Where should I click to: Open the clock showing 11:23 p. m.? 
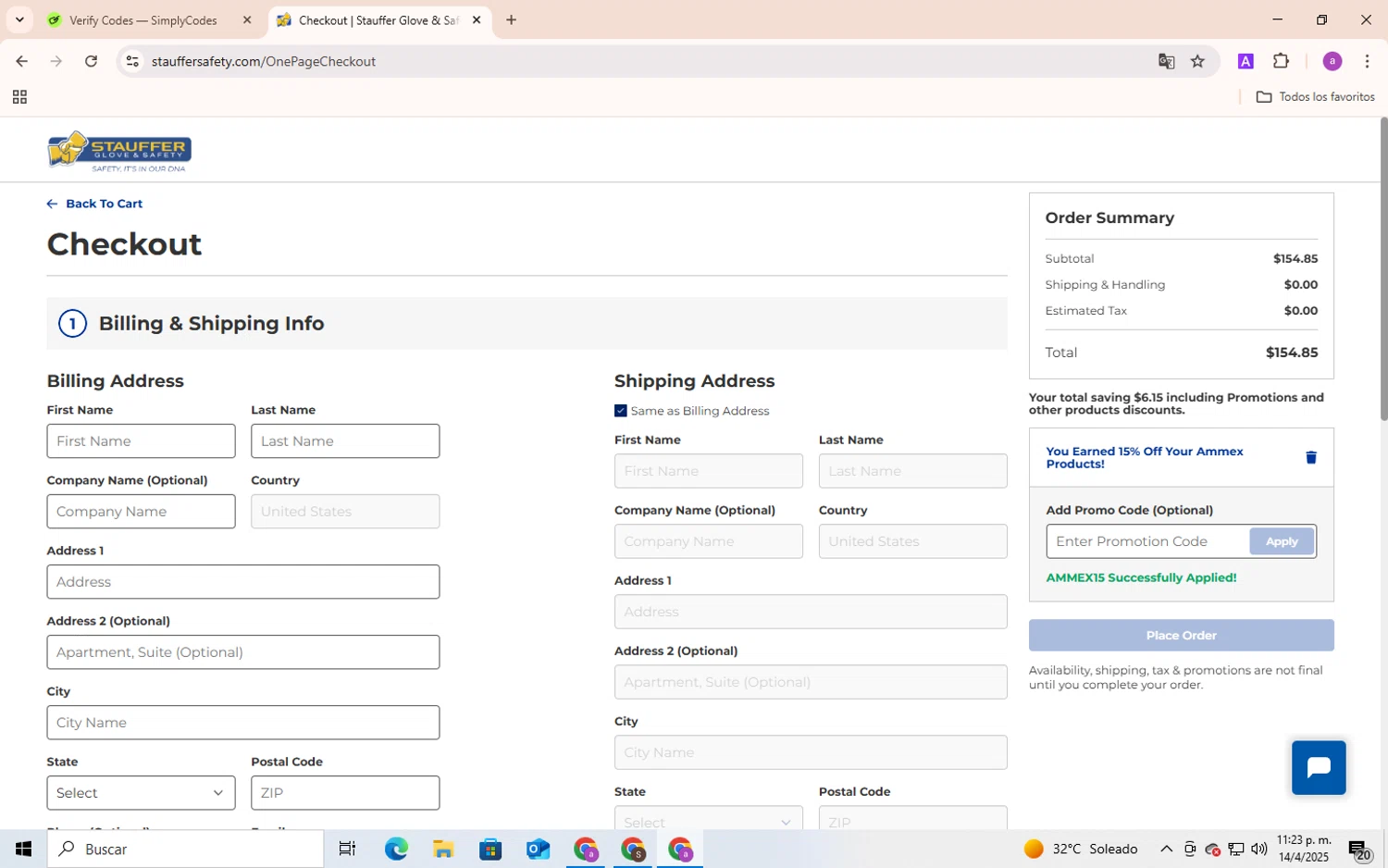point(1302,849)
